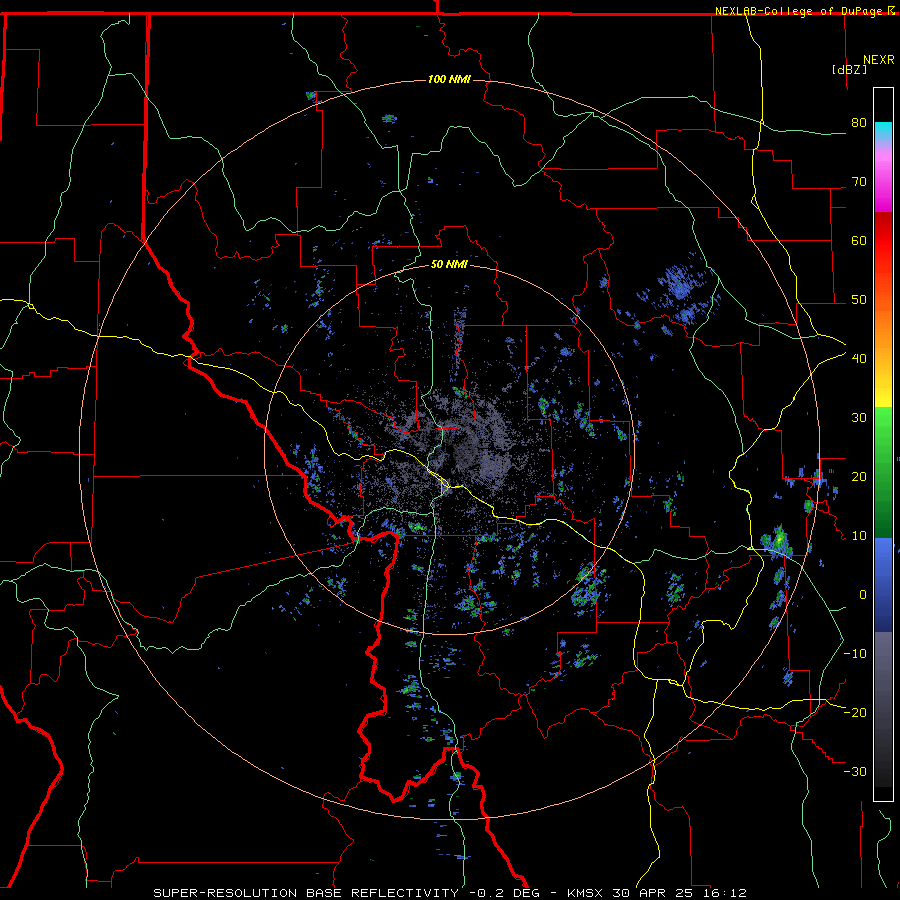Click the -20 value on dBZ scale
Image resolution: width=900 pixels, height=900 pixels.
pyautogui.click(x=855, y=712)
